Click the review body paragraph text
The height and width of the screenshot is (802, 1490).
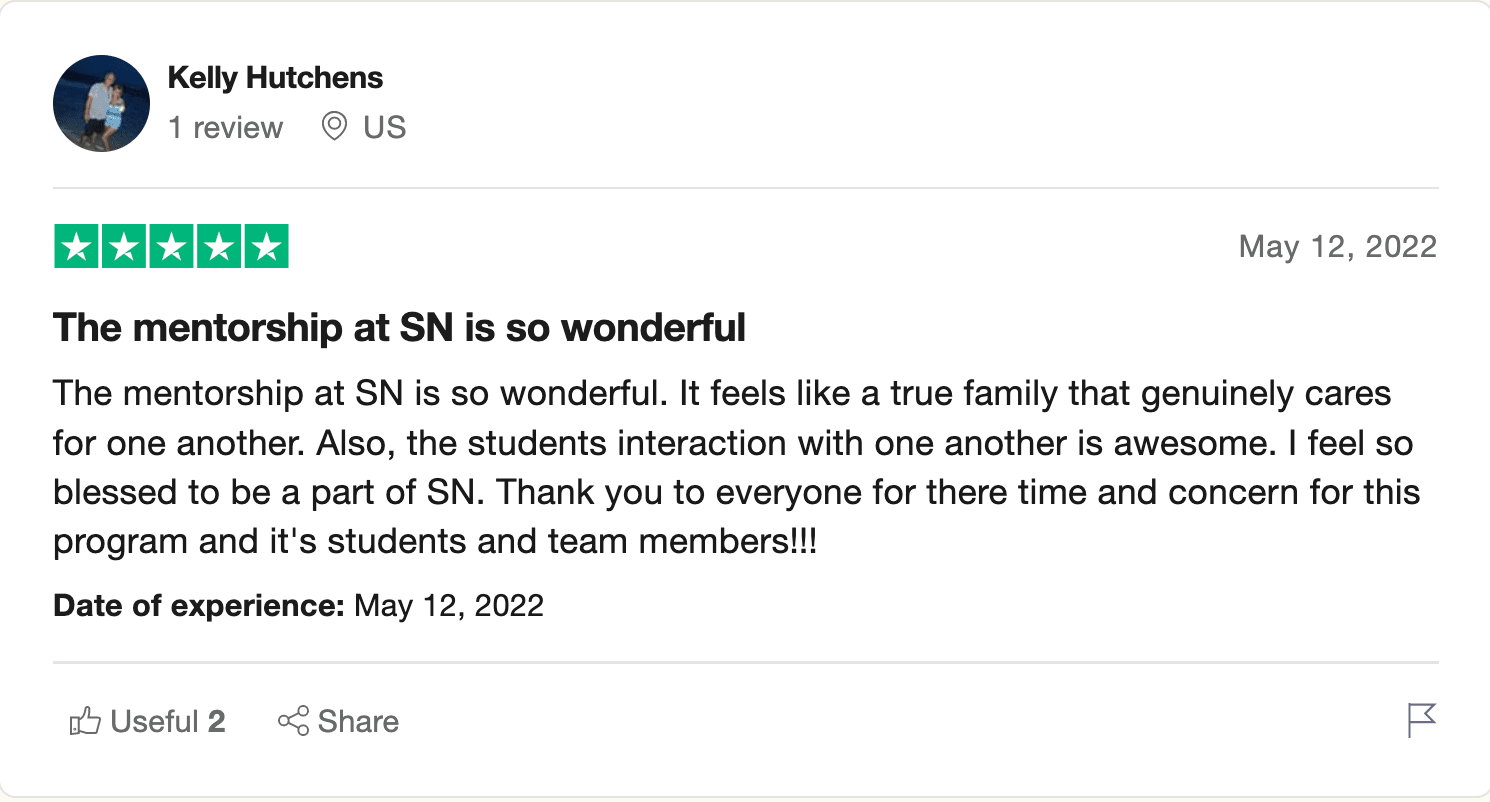coord(737,468)
